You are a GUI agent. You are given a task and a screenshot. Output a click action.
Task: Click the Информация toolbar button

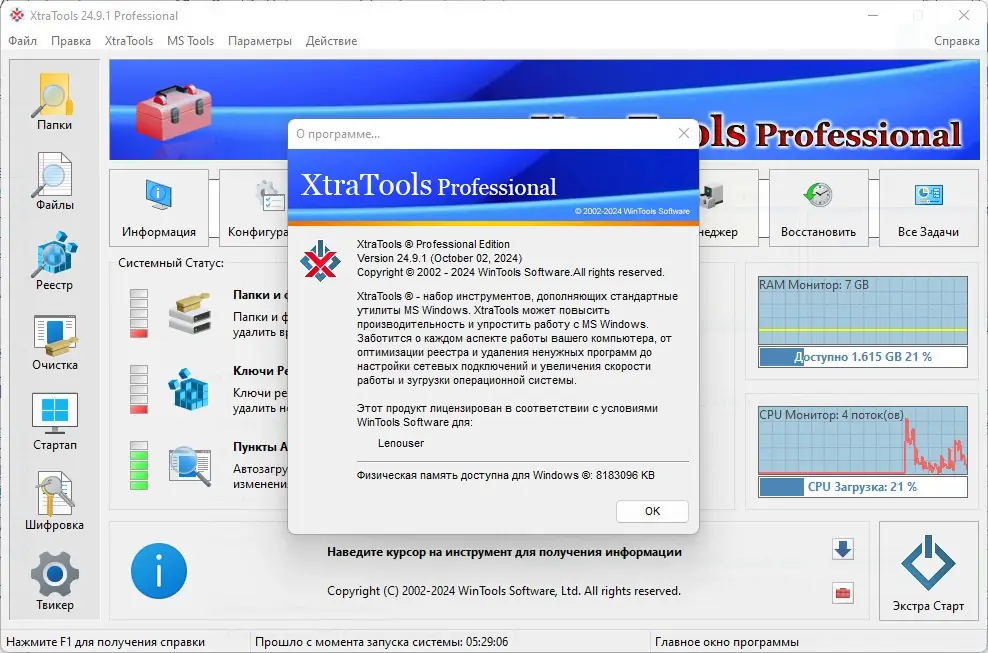(159, 207)
